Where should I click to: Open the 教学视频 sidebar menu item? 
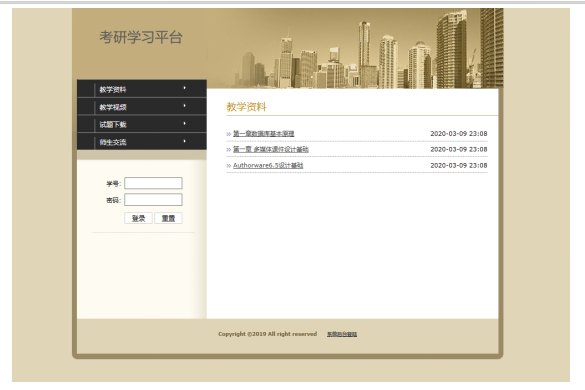click(x=113, y=107)
